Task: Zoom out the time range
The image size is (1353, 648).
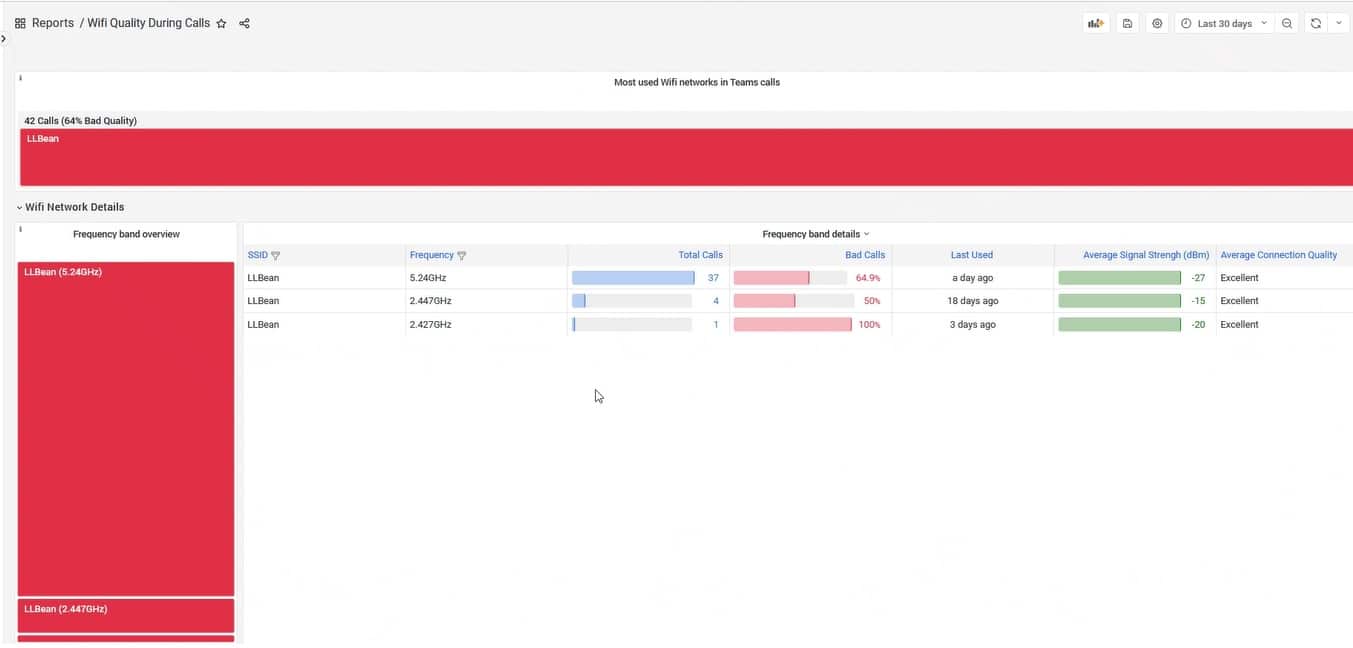Action: tap(1287, 23)
